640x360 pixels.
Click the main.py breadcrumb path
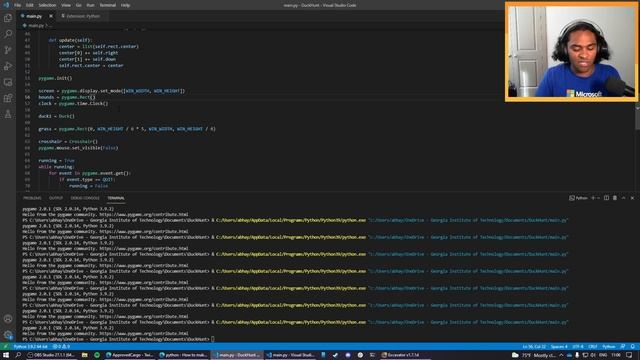click(36, 26)
